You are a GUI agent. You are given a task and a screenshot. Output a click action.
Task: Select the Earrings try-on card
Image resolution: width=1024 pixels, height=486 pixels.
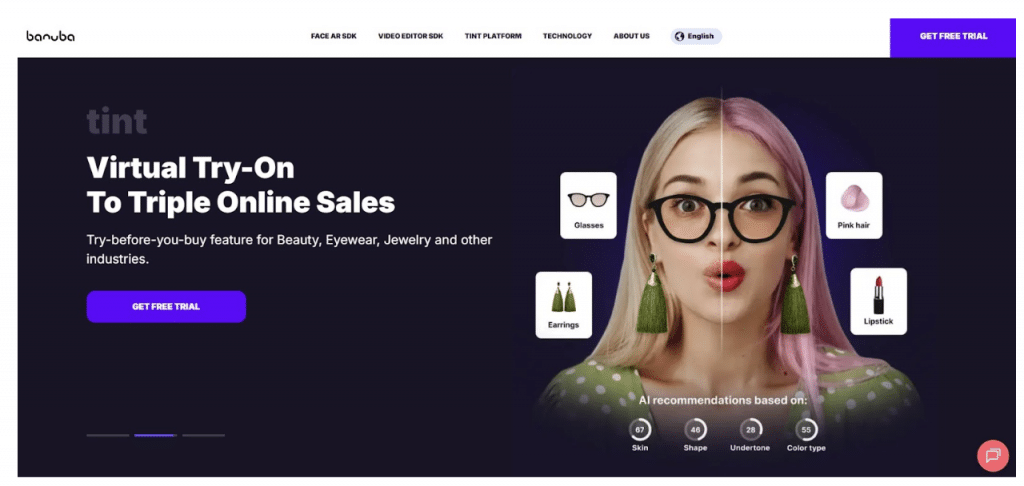click(x=564, y=305)
